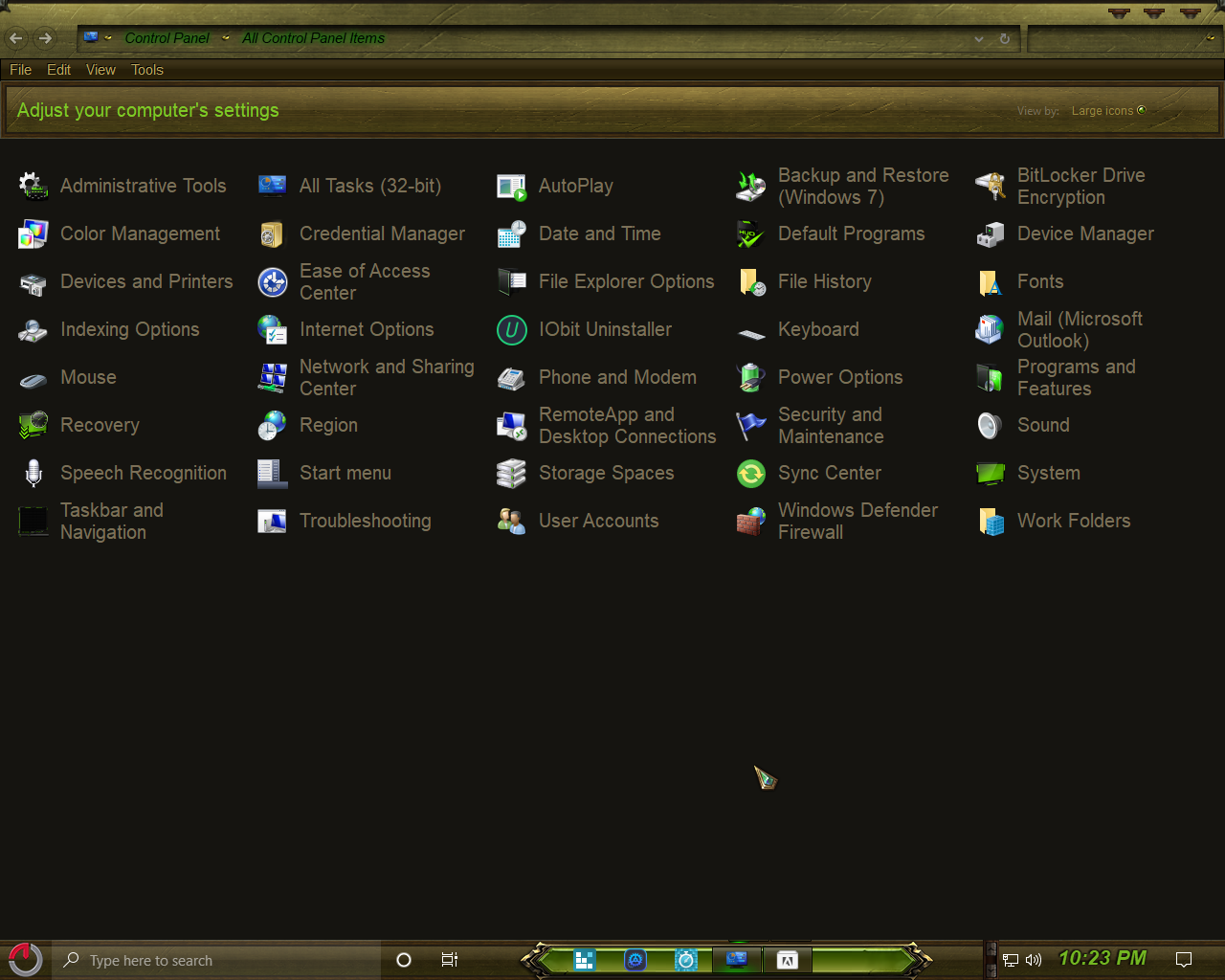Open the File menu
The height and width of the screenshot is (980, 1225).
(20, 70)
